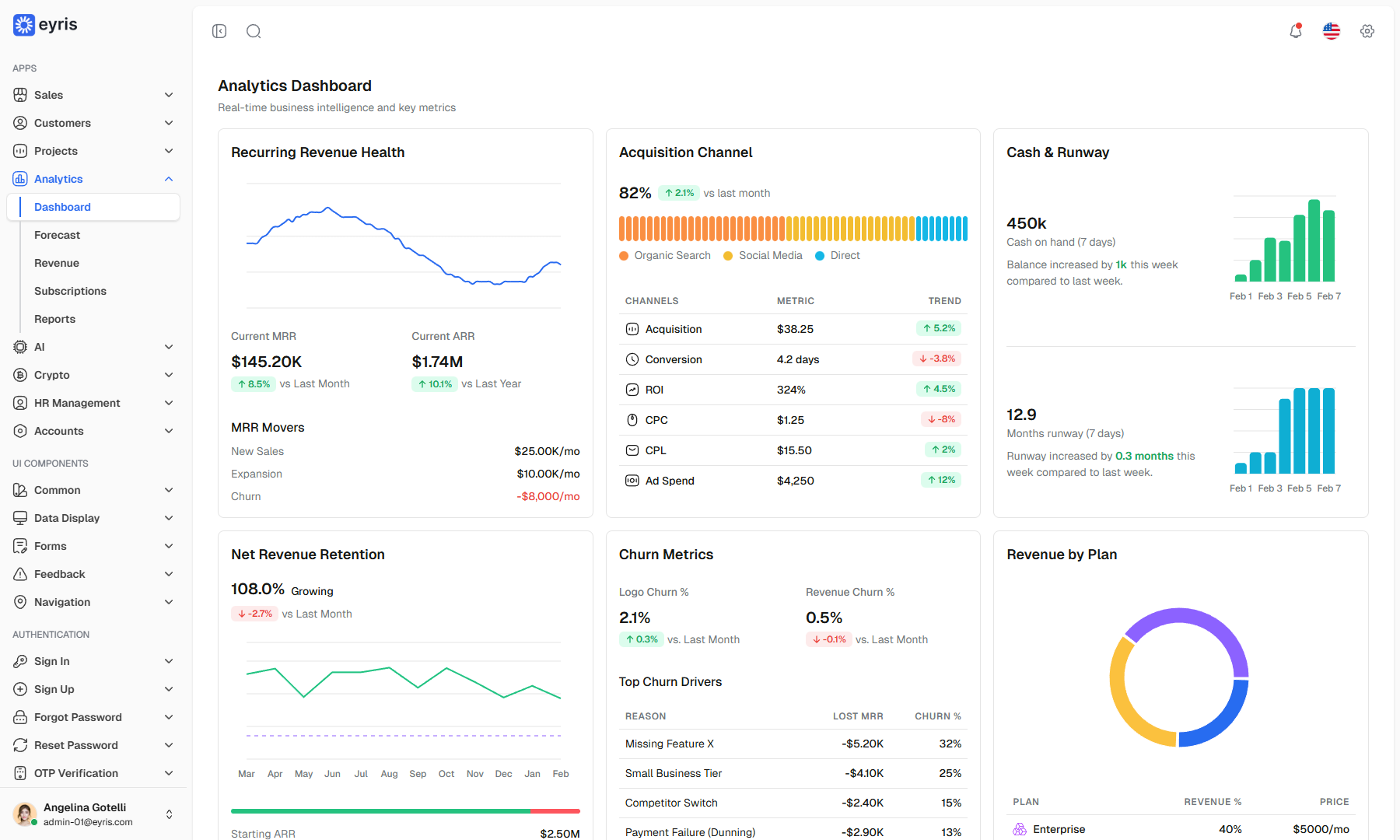This screenshot has width=1400, height=840.
Task: Click the Crypto sidebar icon
Action: (20, 375)
